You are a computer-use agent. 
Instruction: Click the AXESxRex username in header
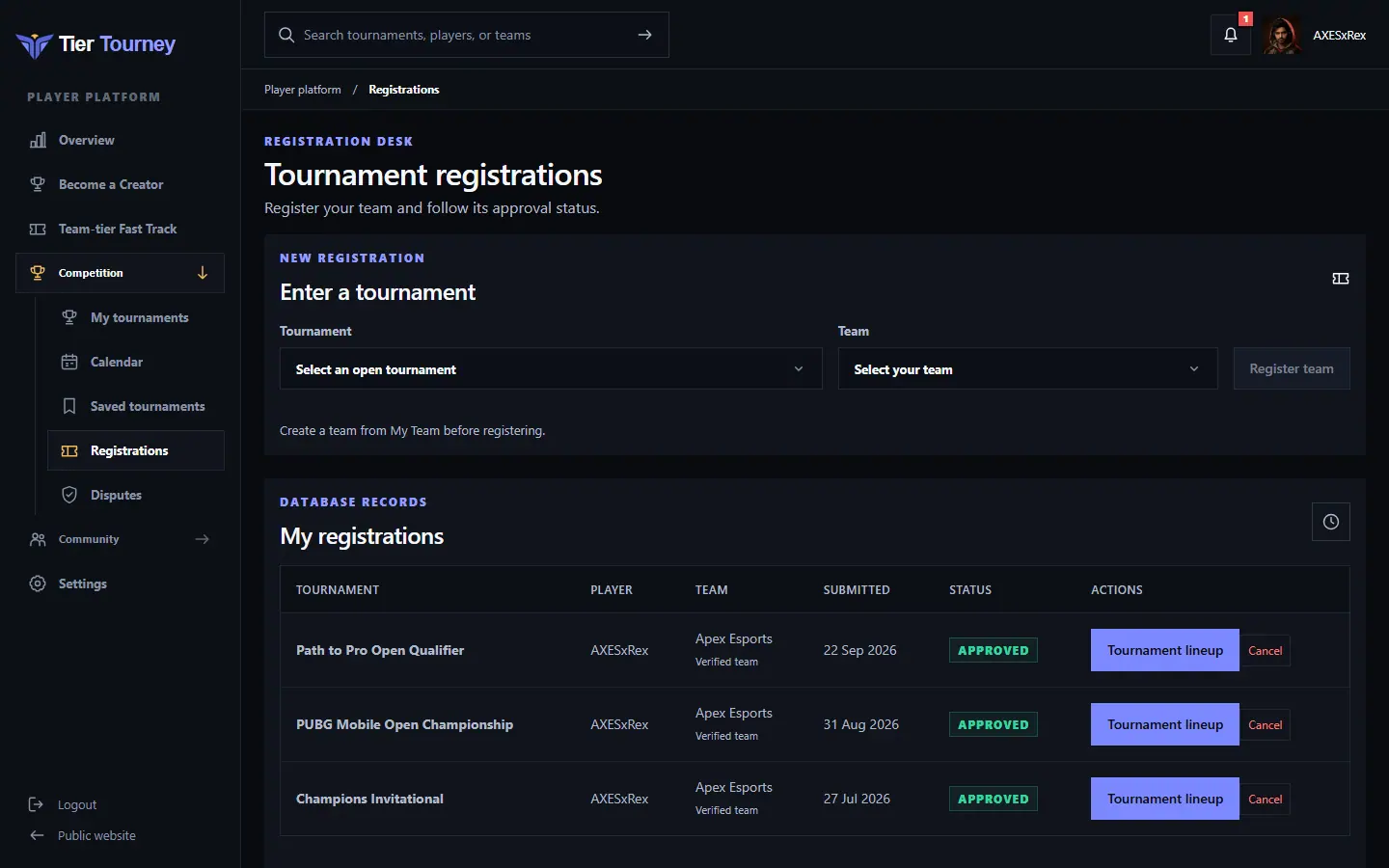pyautogui.click(x=1340, y=35)
